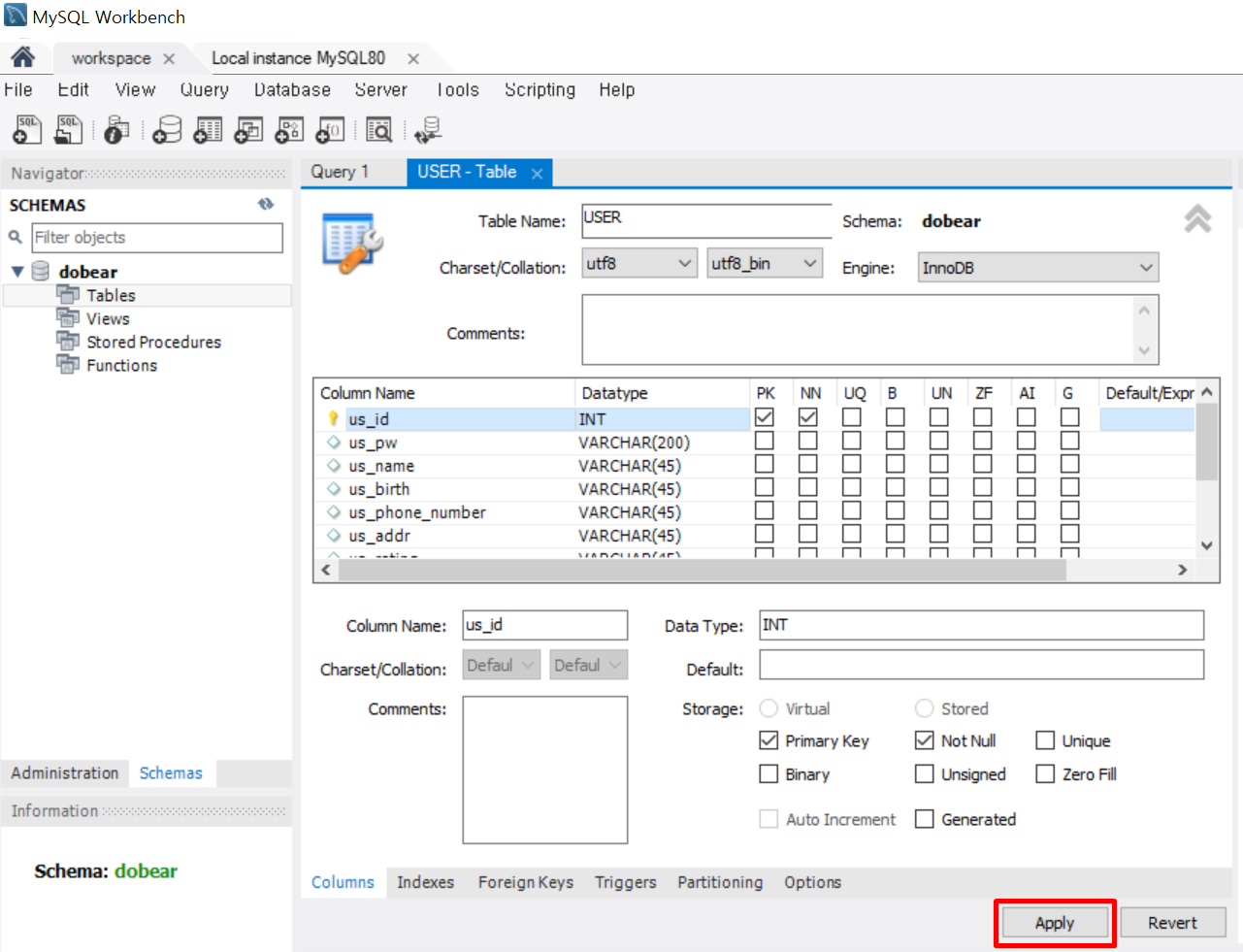This screenshot has height=952, width=1243.
Task: Close the USER - Table tab
Action: [537, 173]
